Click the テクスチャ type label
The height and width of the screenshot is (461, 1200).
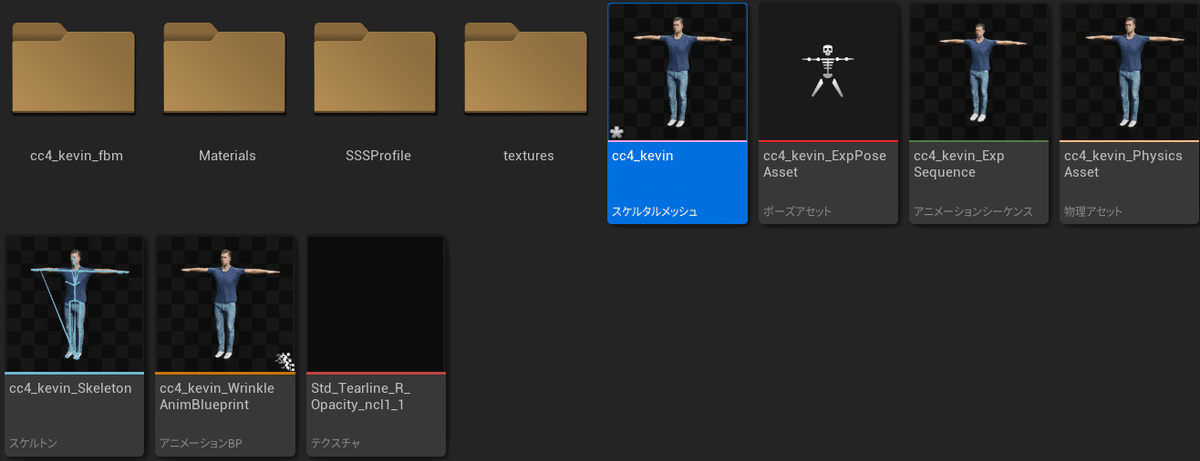click(x=335, y=443)
